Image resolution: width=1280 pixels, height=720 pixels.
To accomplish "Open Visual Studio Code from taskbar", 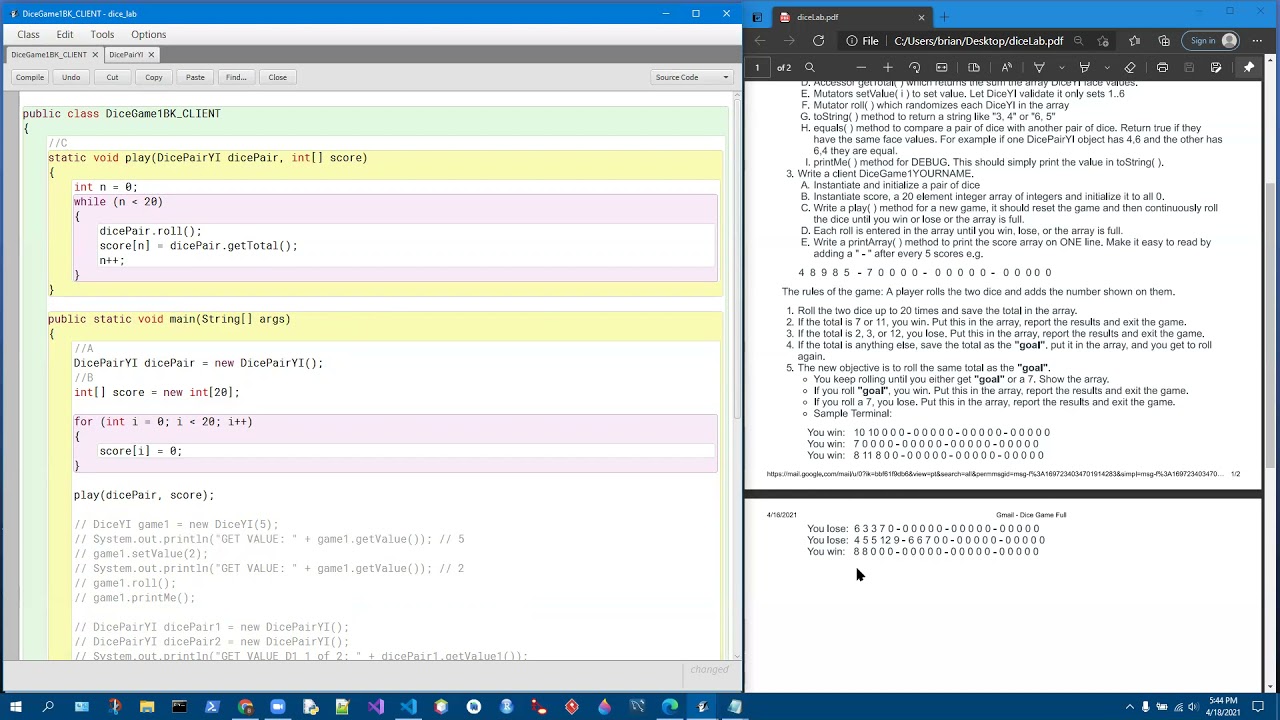I will (x=408, y=707).
